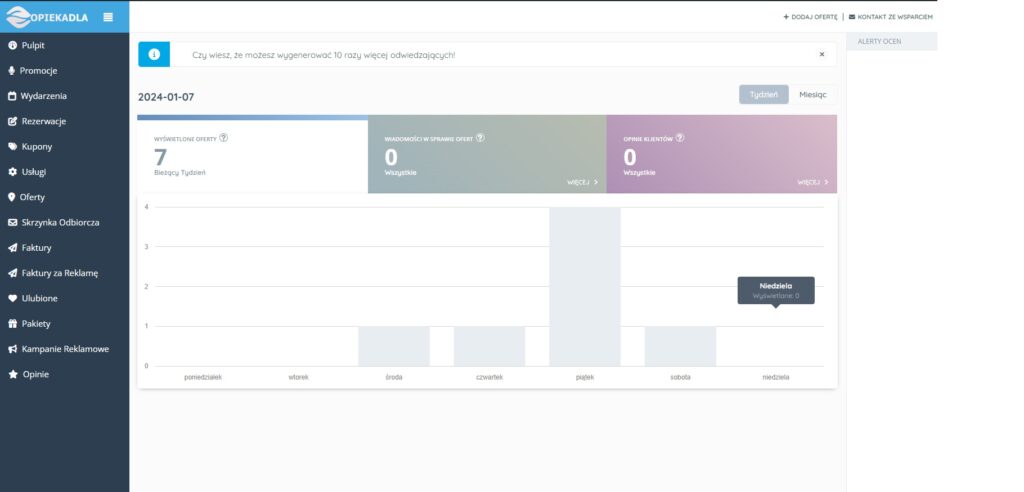This screenshot has width=1024, height=492.
Task: Switch chart view to Tydzień
Action: (x=764, y=95)
